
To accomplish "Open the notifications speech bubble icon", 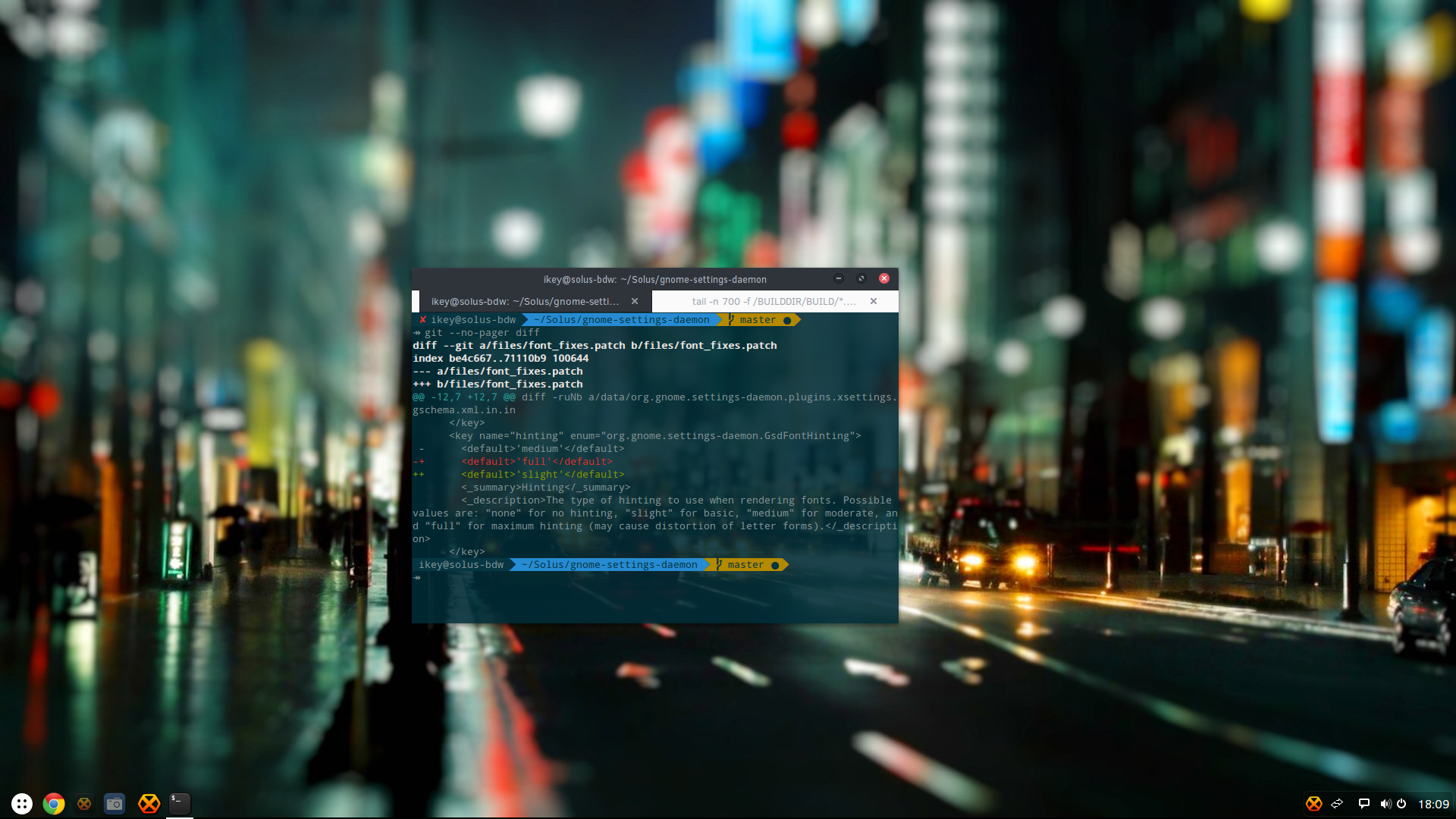I will [1364, 804].
